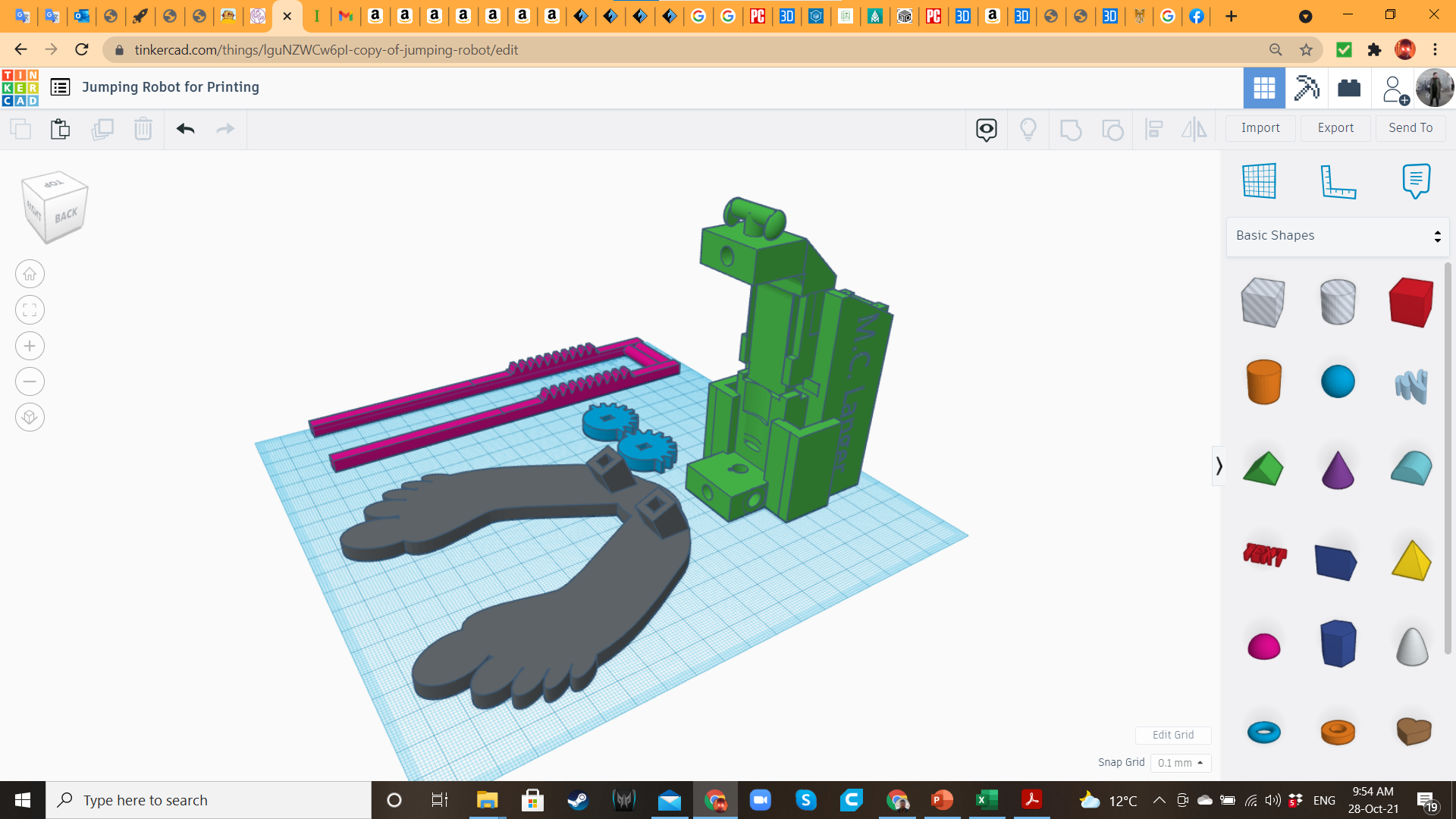Open the Snap Grid 0.1 mm dropdown

[x=1181, y=763]
